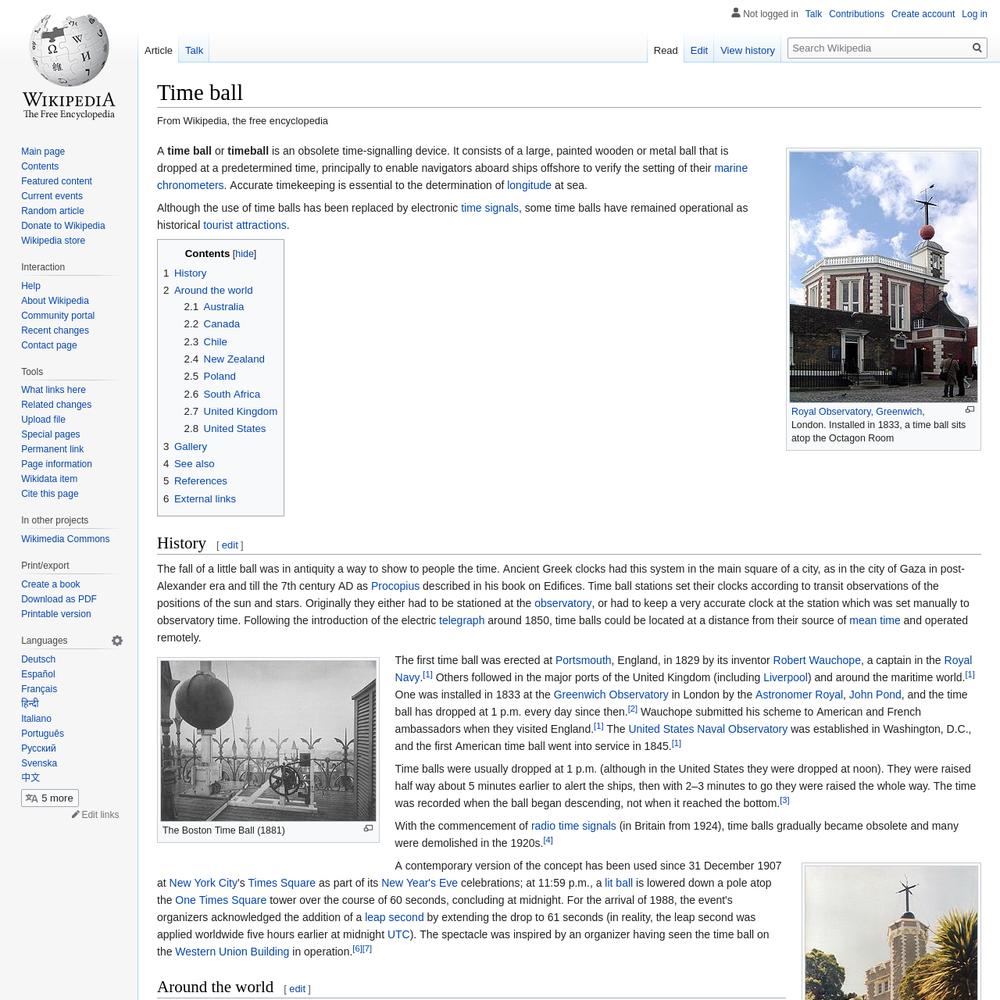Open the Western Union Building link

click(x=232, y=952)
